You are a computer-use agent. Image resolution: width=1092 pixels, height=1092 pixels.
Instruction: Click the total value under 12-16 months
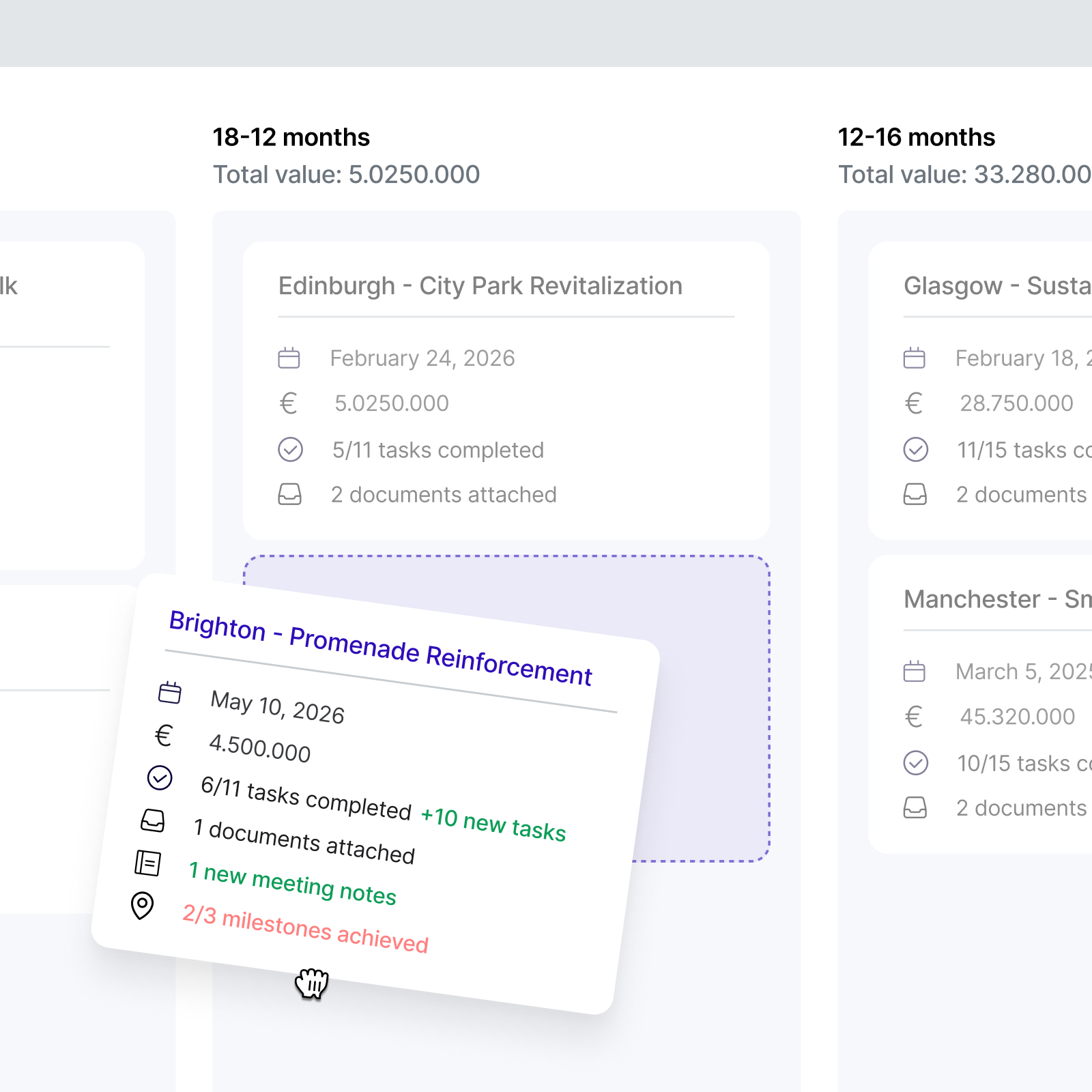coord(965,175)
